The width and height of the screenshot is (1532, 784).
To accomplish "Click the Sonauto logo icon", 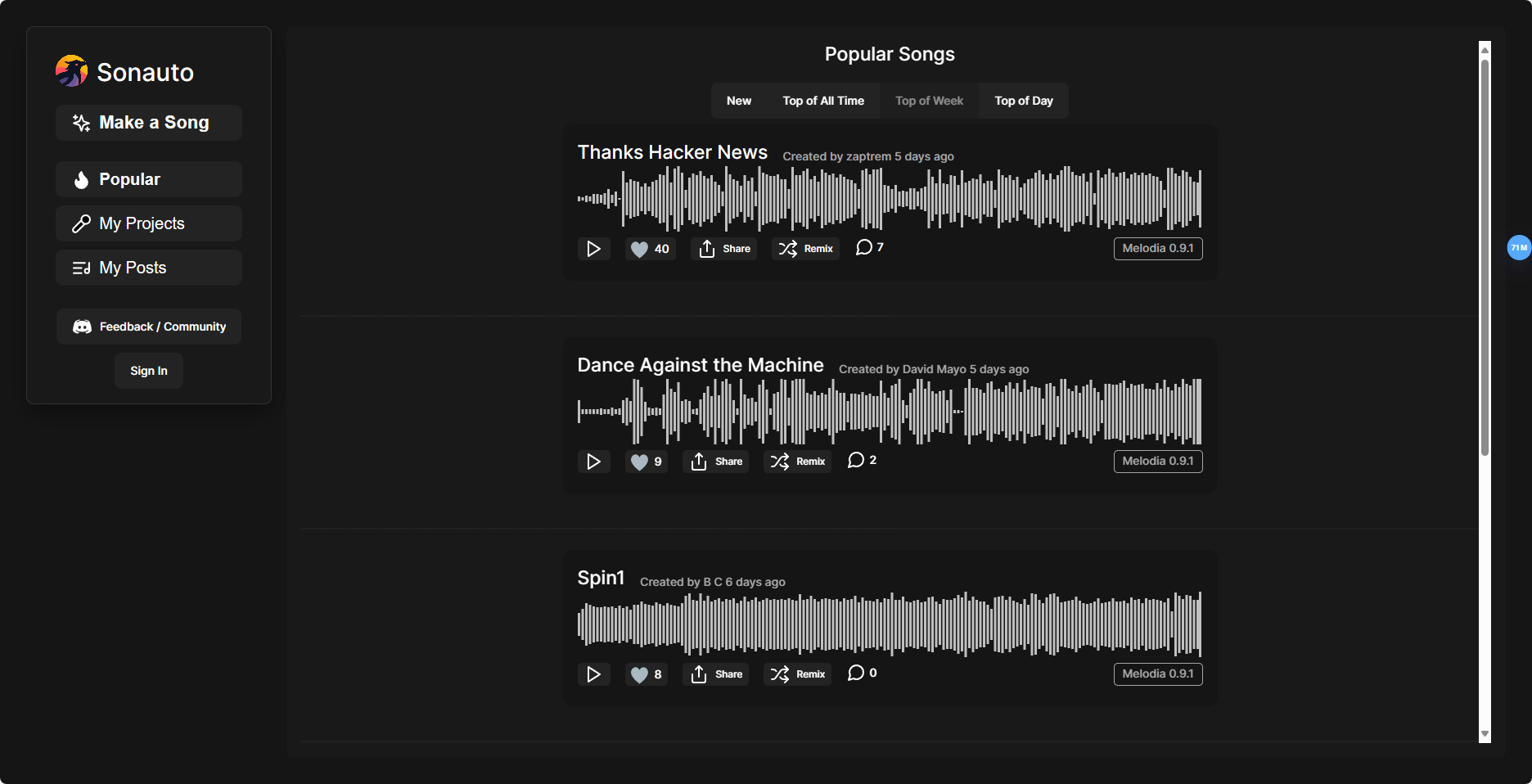I will click(72, 71).
